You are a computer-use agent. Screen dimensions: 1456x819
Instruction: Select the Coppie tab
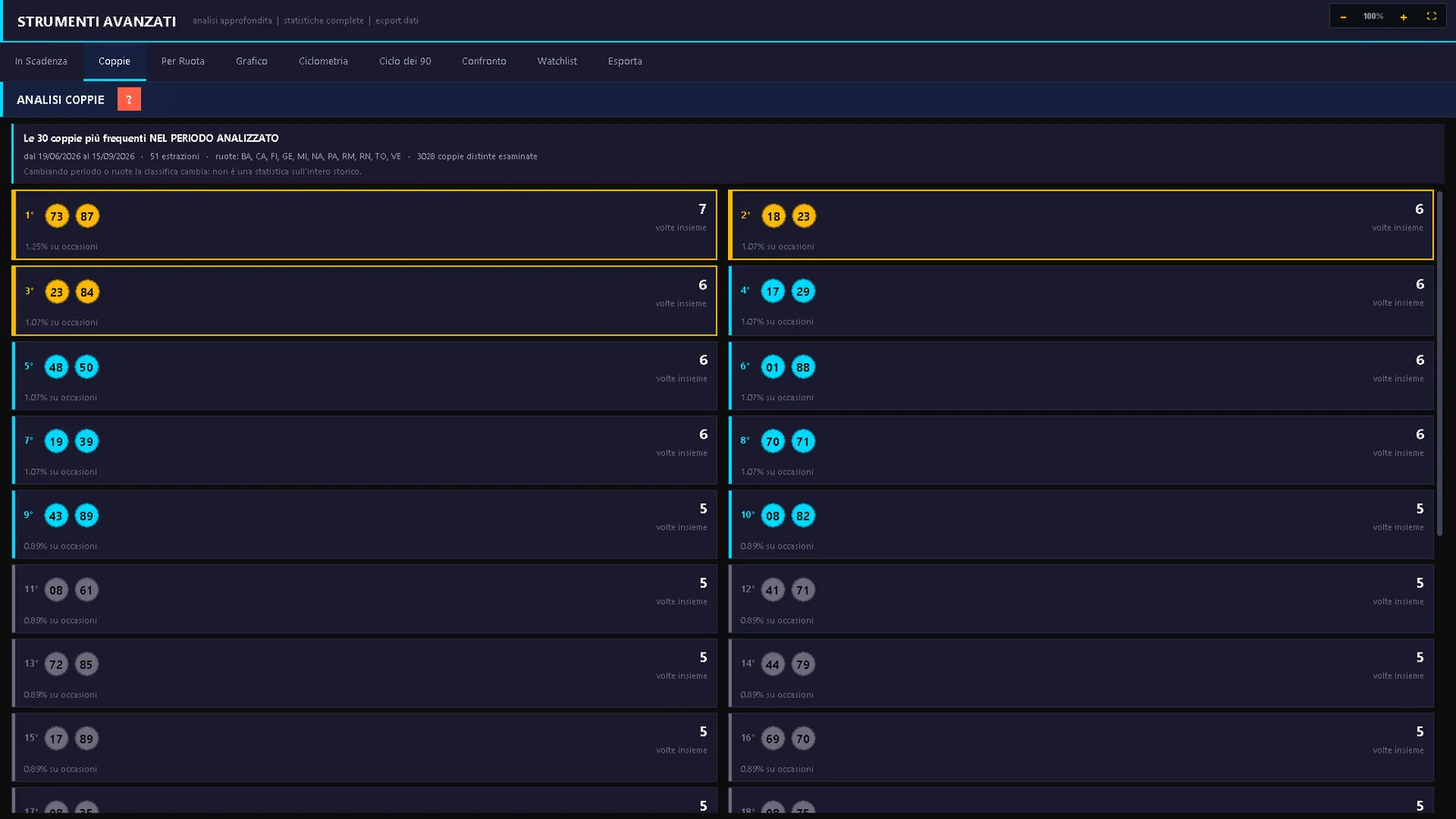click(x=115, y=61)
